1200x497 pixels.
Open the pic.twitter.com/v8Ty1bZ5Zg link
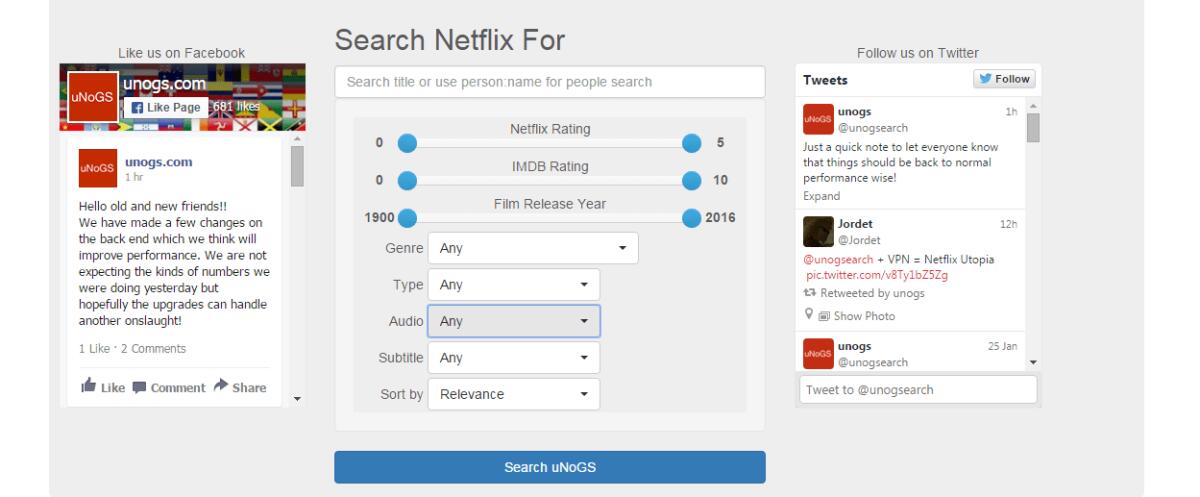tap(877, 275)
